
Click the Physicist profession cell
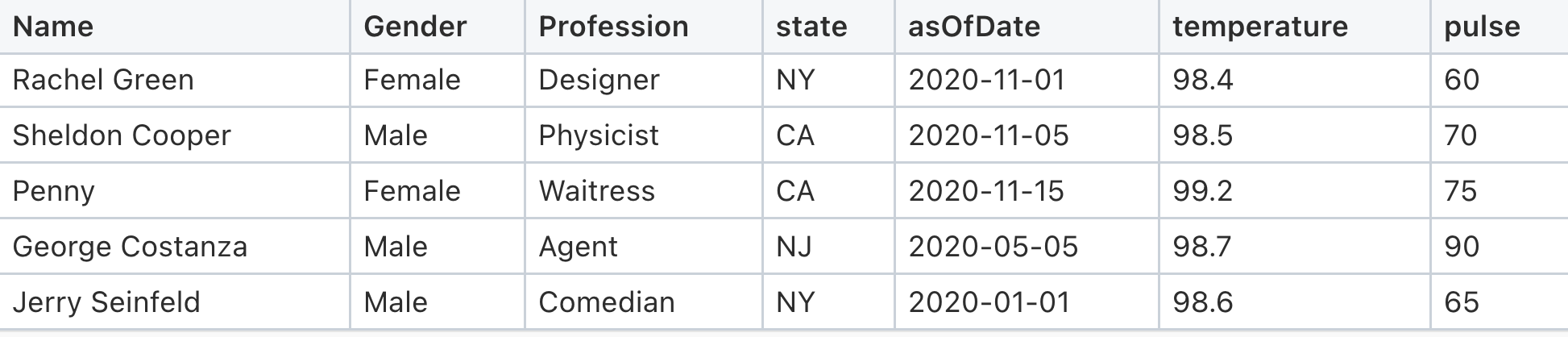coord(599,135)
